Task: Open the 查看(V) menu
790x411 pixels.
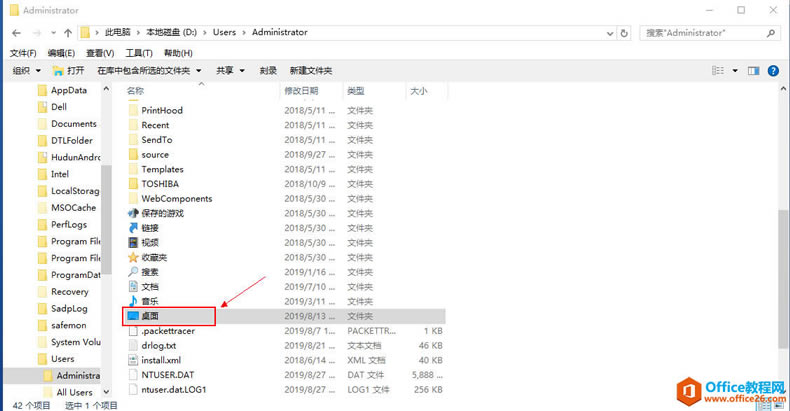Action: click(x=100, y=53)
